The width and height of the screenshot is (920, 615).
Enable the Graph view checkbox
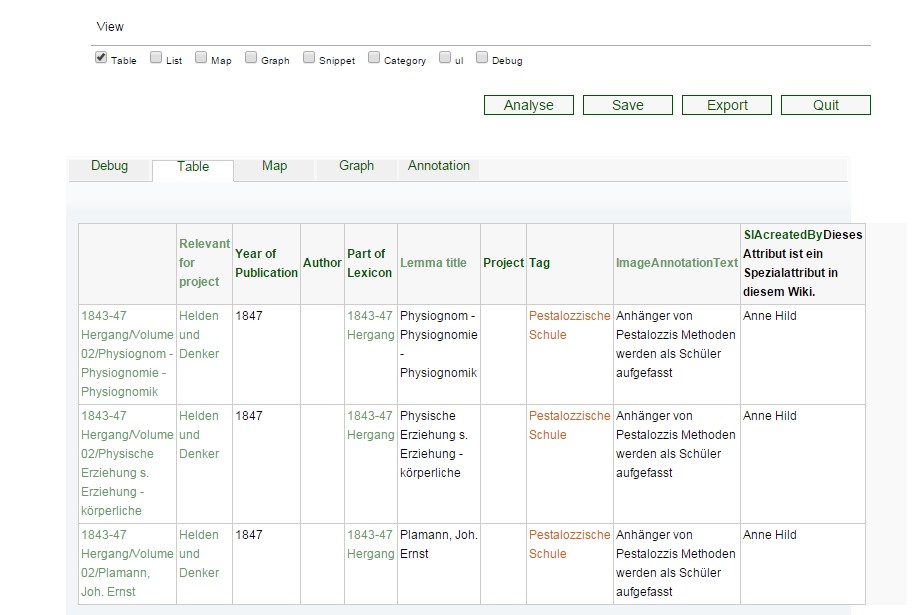pyautogui.click(x=251, y=57)
